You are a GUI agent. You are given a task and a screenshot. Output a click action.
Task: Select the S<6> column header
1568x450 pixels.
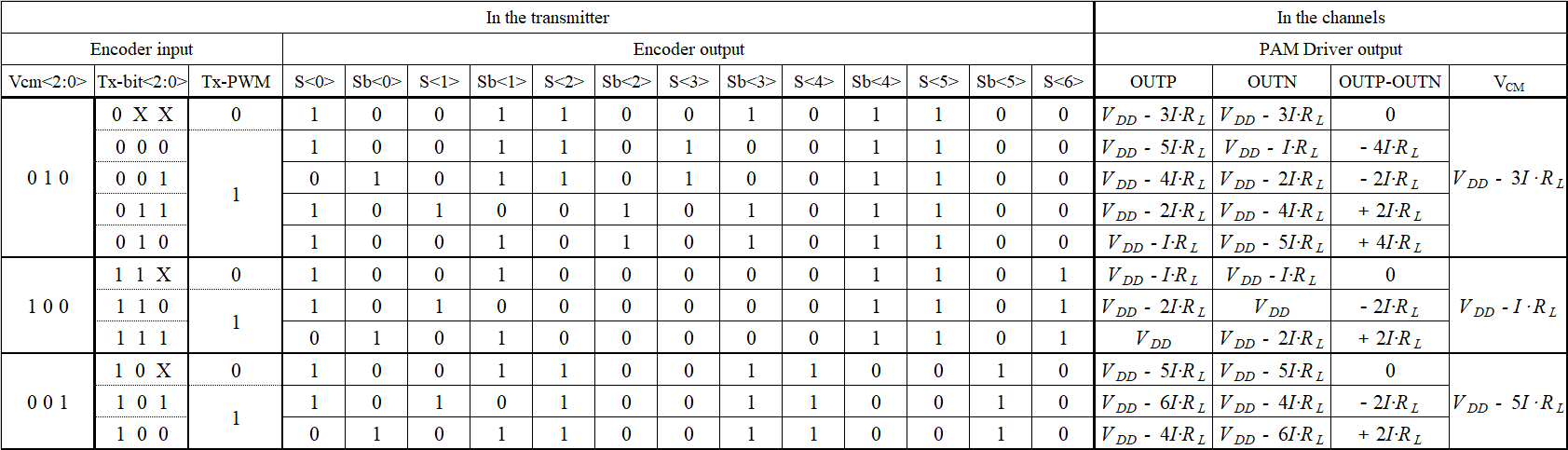pos(1063,82)
